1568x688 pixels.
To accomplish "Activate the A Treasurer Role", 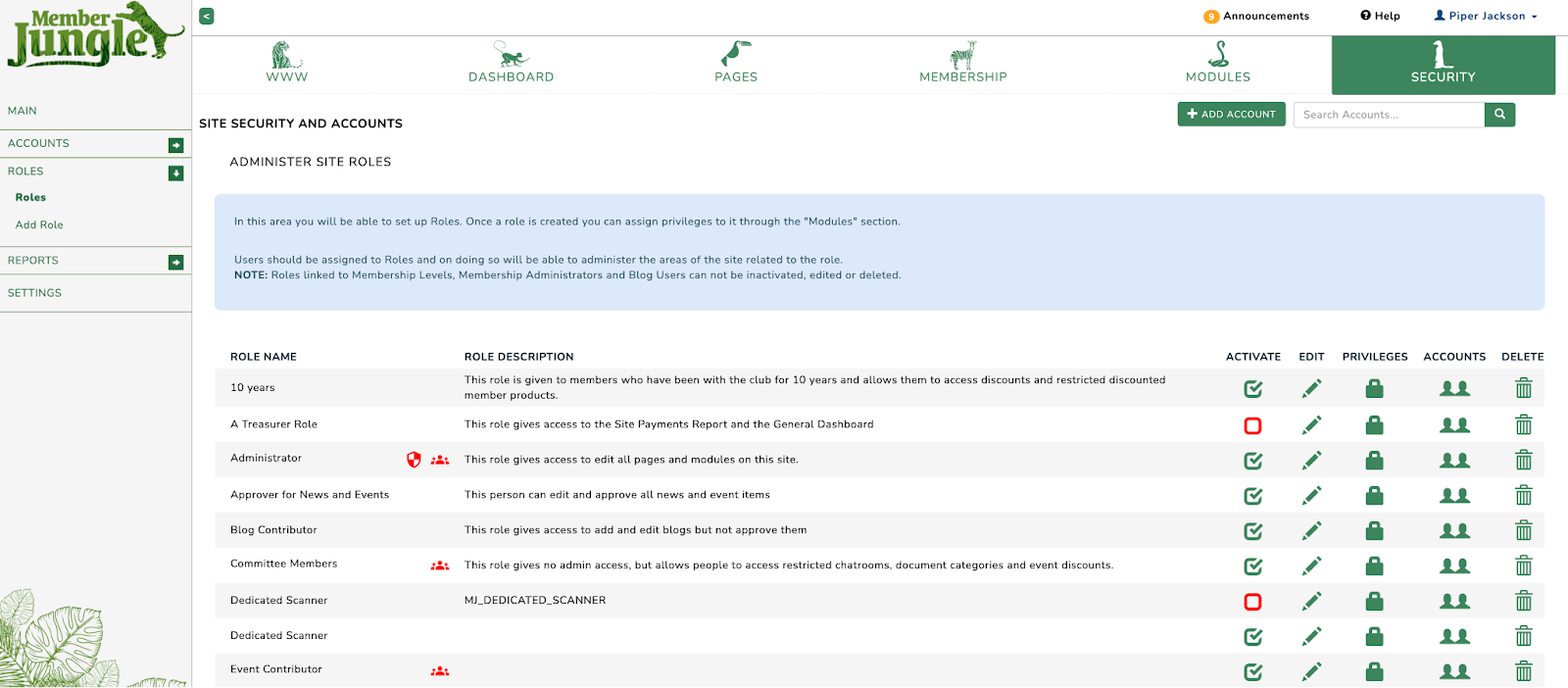I will point(1252,425).
